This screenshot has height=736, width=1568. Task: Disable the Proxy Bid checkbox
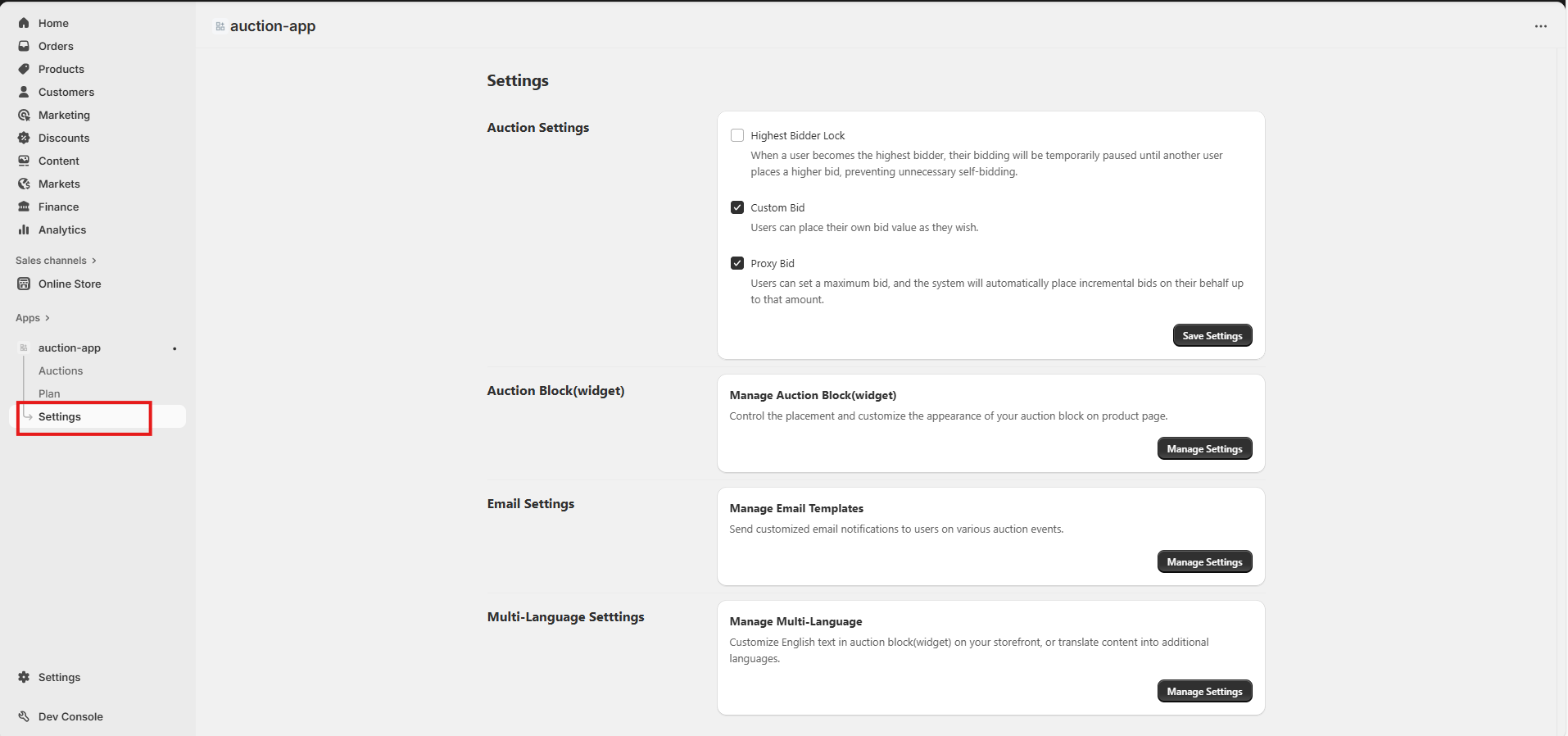pyautogui.click(x=737, y=263)
